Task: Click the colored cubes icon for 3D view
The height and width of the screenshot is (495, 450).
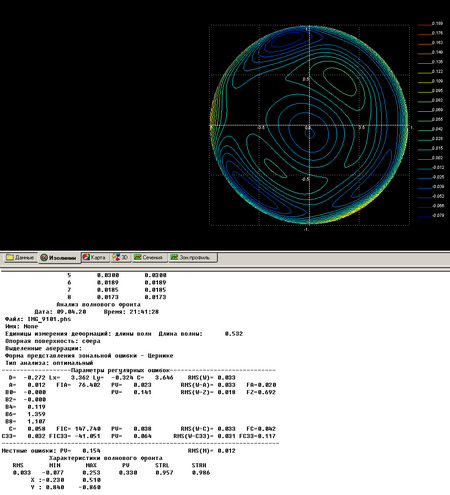Action: click(116, 257)
